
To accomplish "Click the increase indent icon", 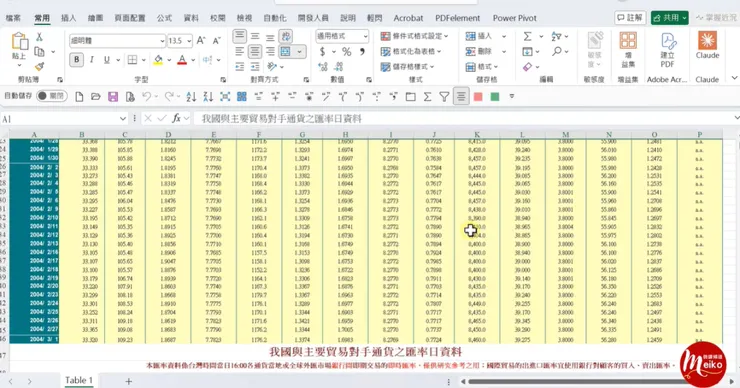I will (255, 67).
